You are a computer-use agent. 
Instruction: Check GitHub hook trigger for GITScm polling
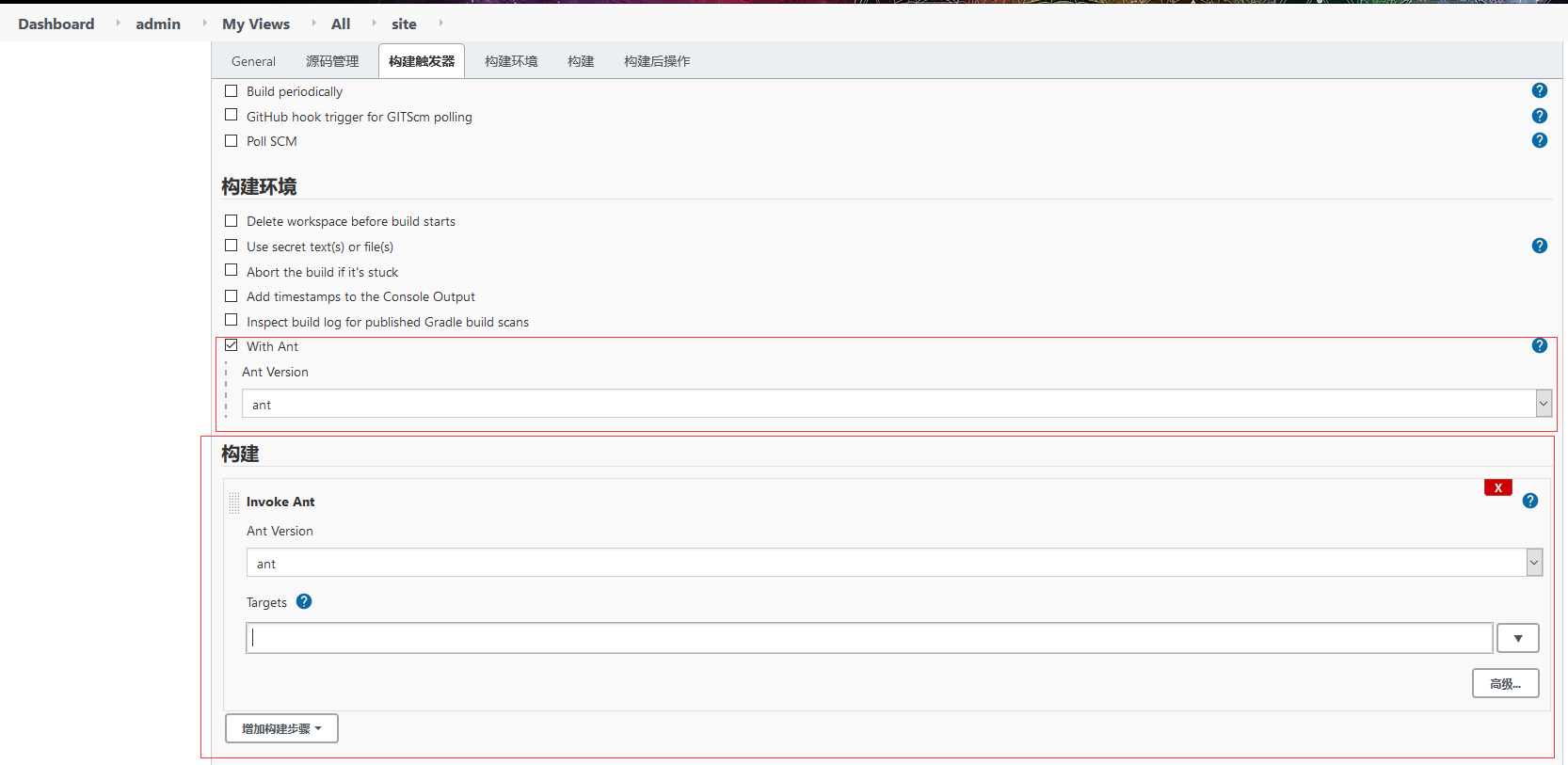coord(231,115)
